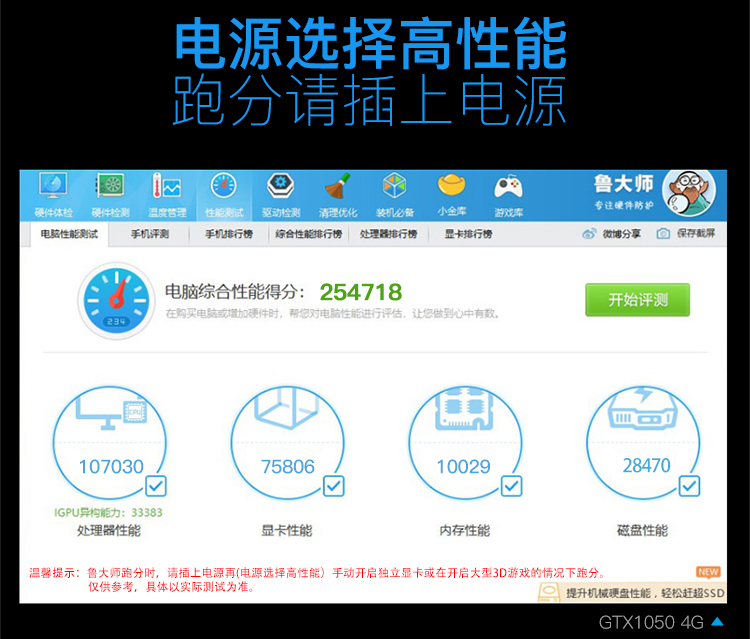Click the IGPU异构能力: 33383 text
This screenshot has height=639, width=750.
point(108,513)
